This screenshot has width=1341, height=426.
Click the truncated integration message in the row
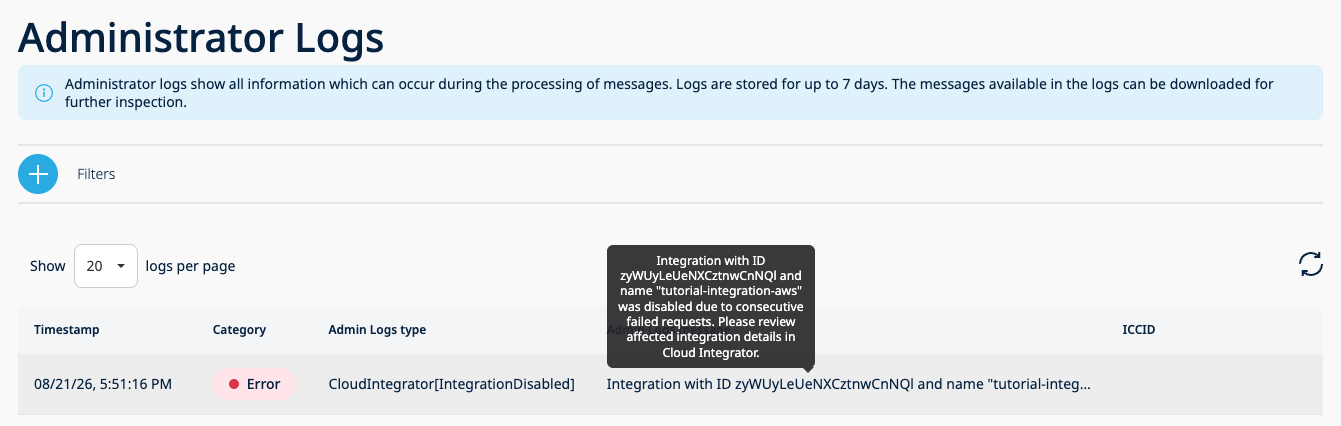click(x=849, y=384)
